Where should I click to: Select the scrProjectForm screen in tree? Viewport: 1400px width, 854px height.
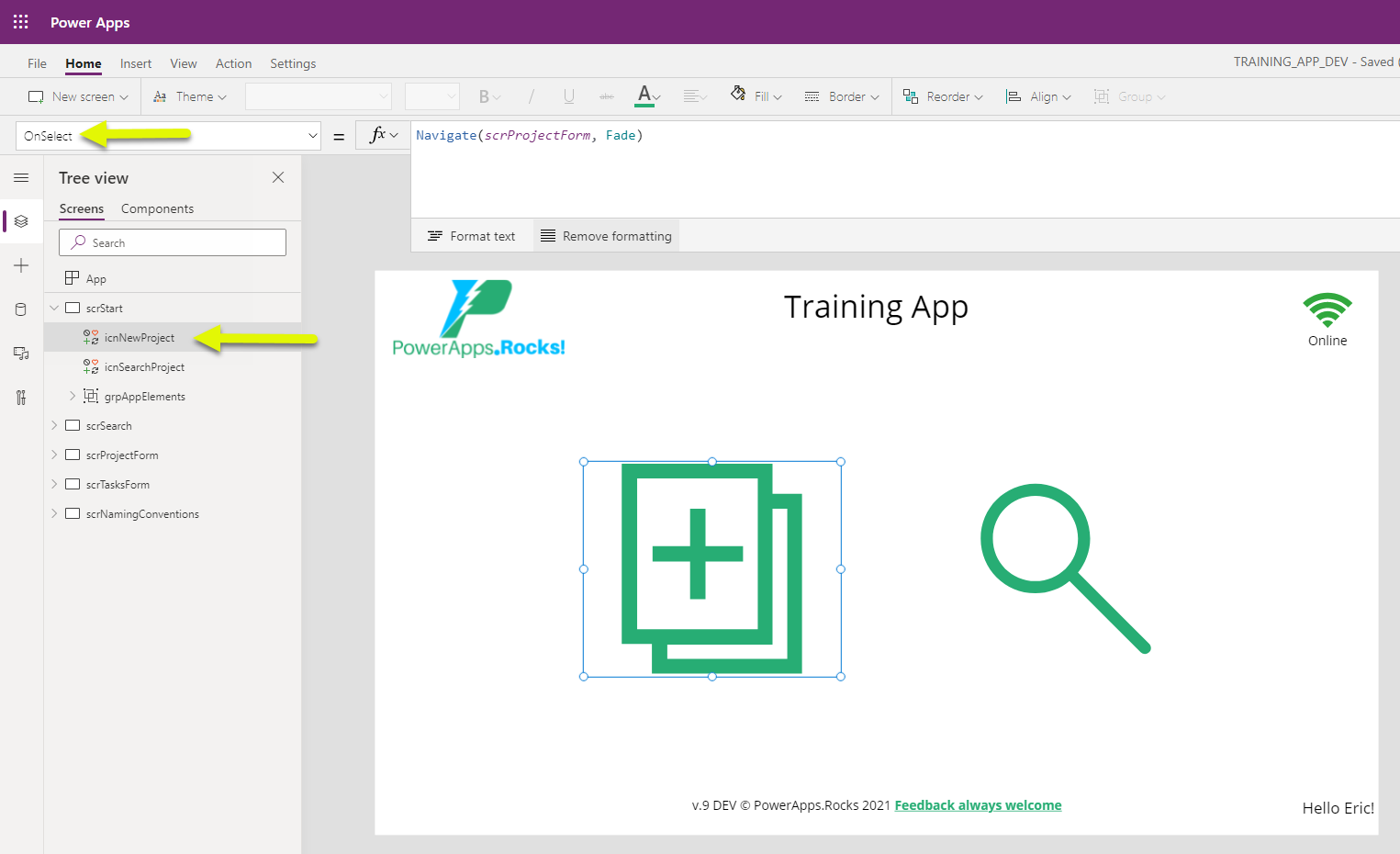(122, 455)
